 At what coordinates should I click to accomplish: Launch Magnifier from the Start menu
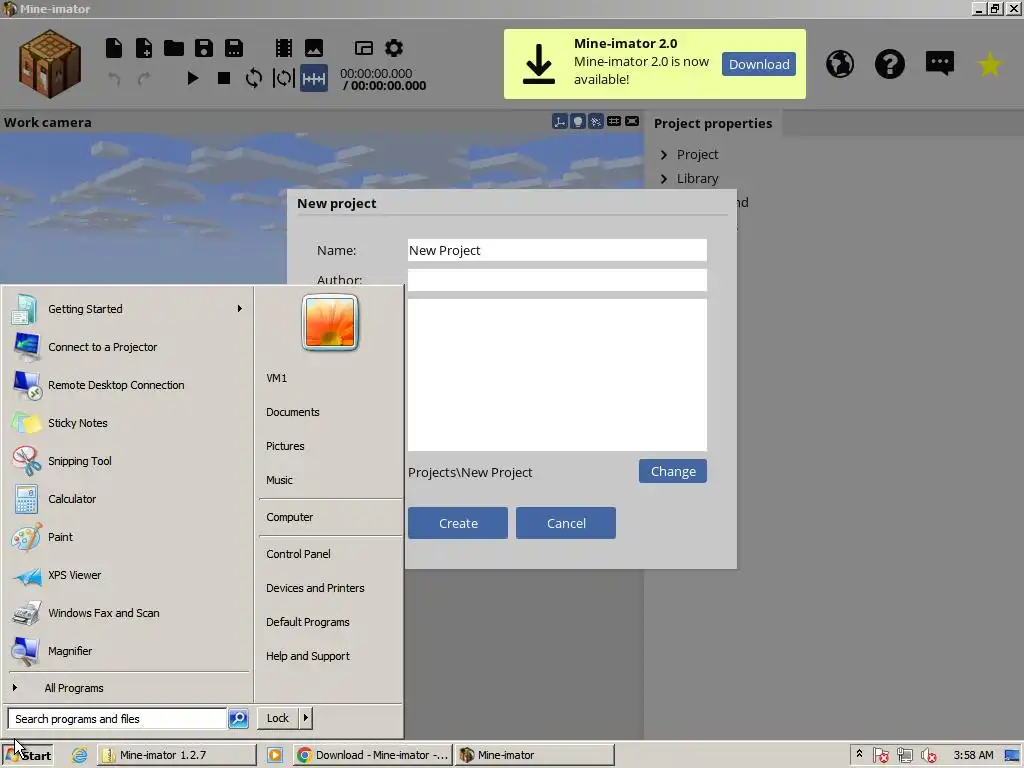coord(128,651)
